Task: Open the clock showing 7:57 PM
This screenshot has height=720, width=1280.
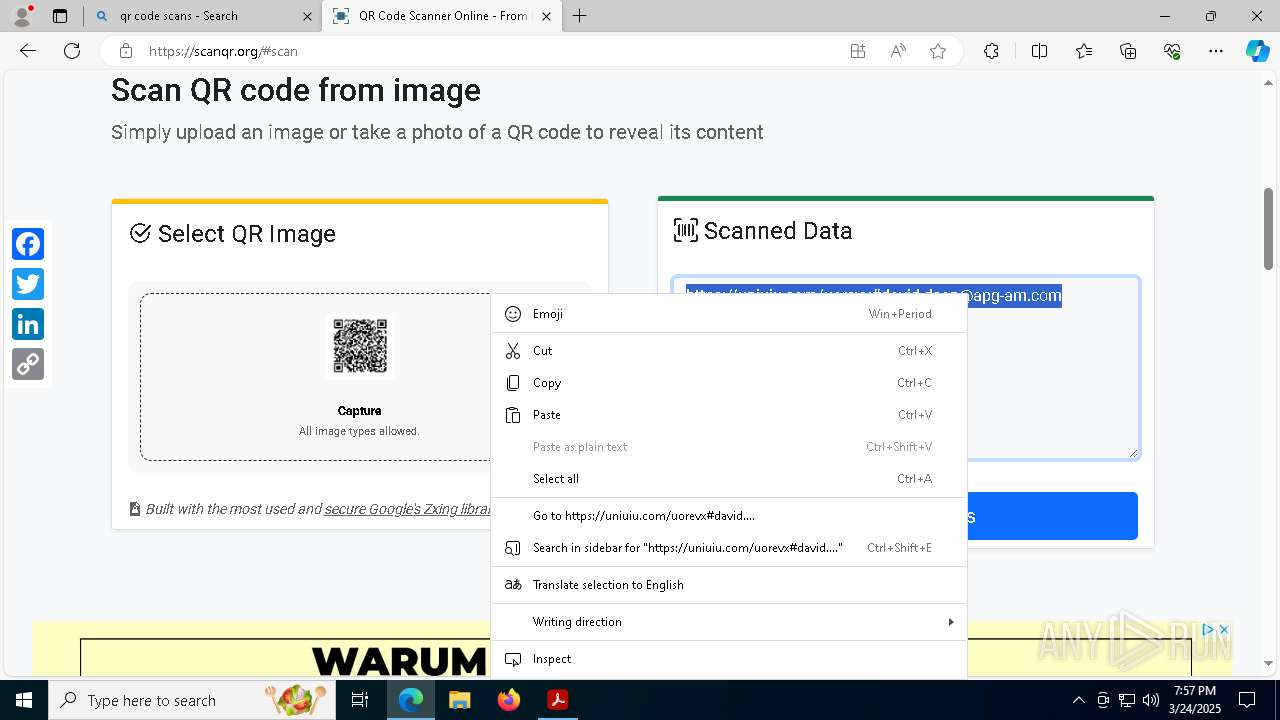Action: [1195, 700]
